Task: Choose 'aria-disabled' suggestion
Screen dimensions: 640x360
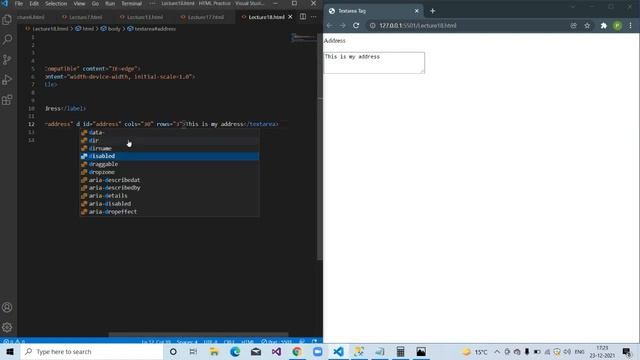Action: [x=169, y=204]
